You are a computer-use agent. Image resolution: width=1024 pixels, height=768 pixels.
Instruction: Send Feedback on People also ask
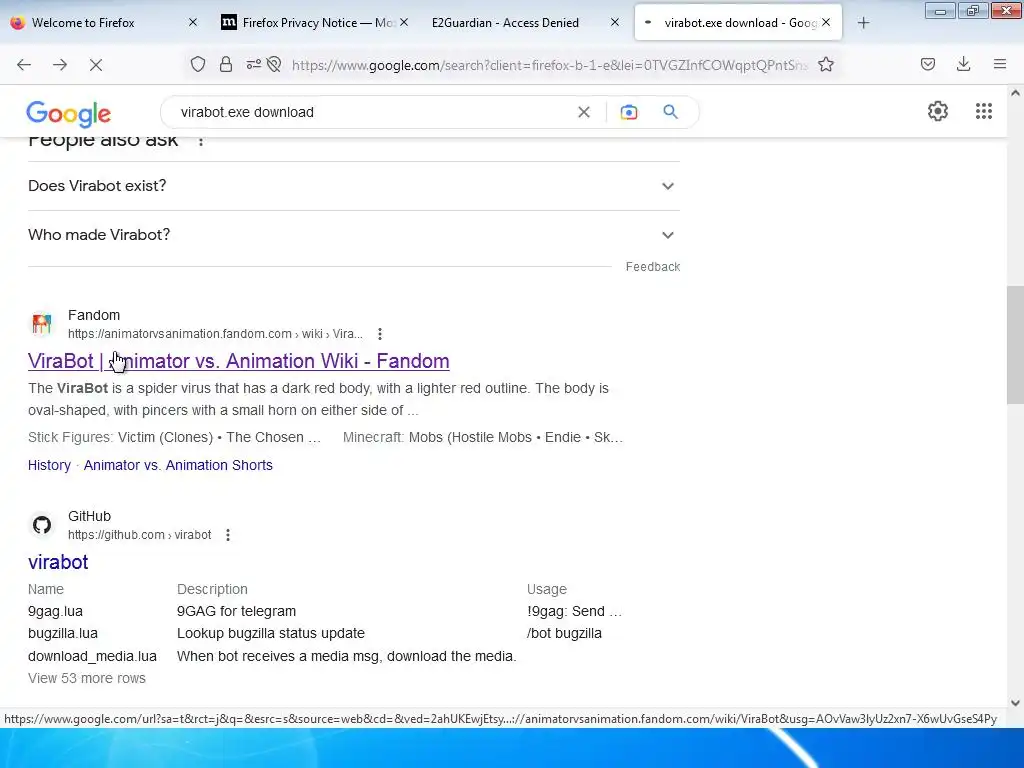pyautogui.click(x=653, y=267)
